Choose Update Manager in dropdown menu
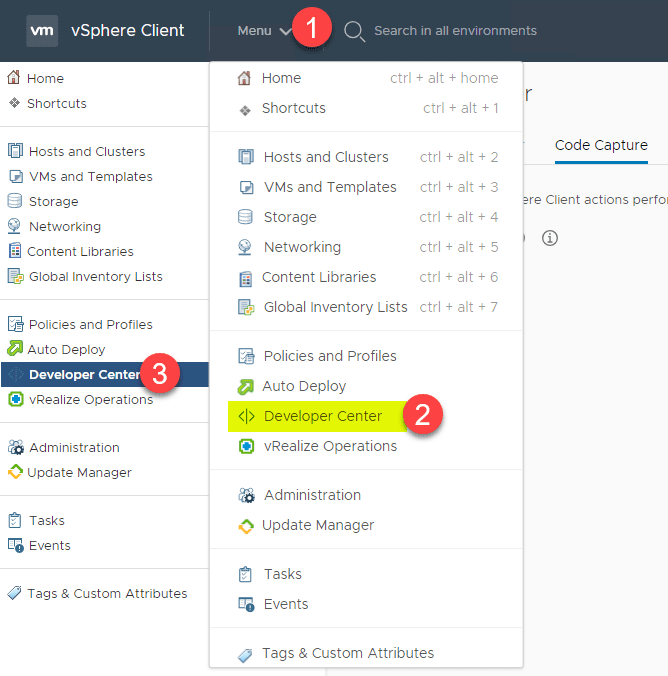The width and height of the screenshot is (668, 676). pos(367,525)
